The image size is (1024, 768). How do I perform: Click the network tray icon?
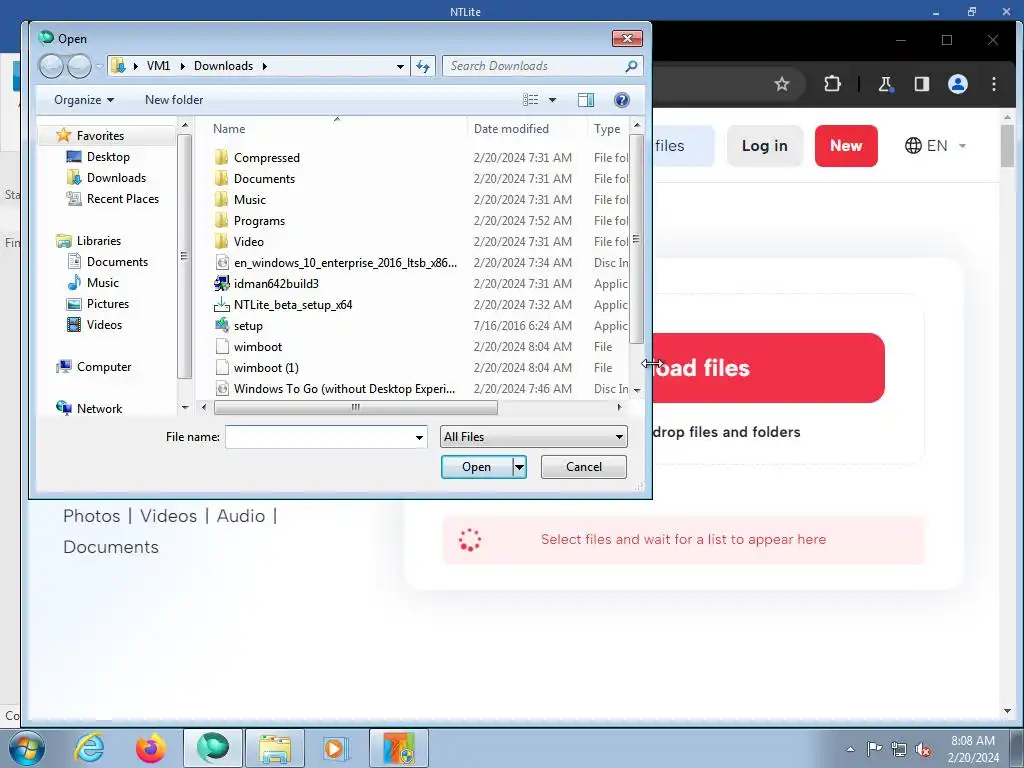pyautogui.click(x=899, y=749)
